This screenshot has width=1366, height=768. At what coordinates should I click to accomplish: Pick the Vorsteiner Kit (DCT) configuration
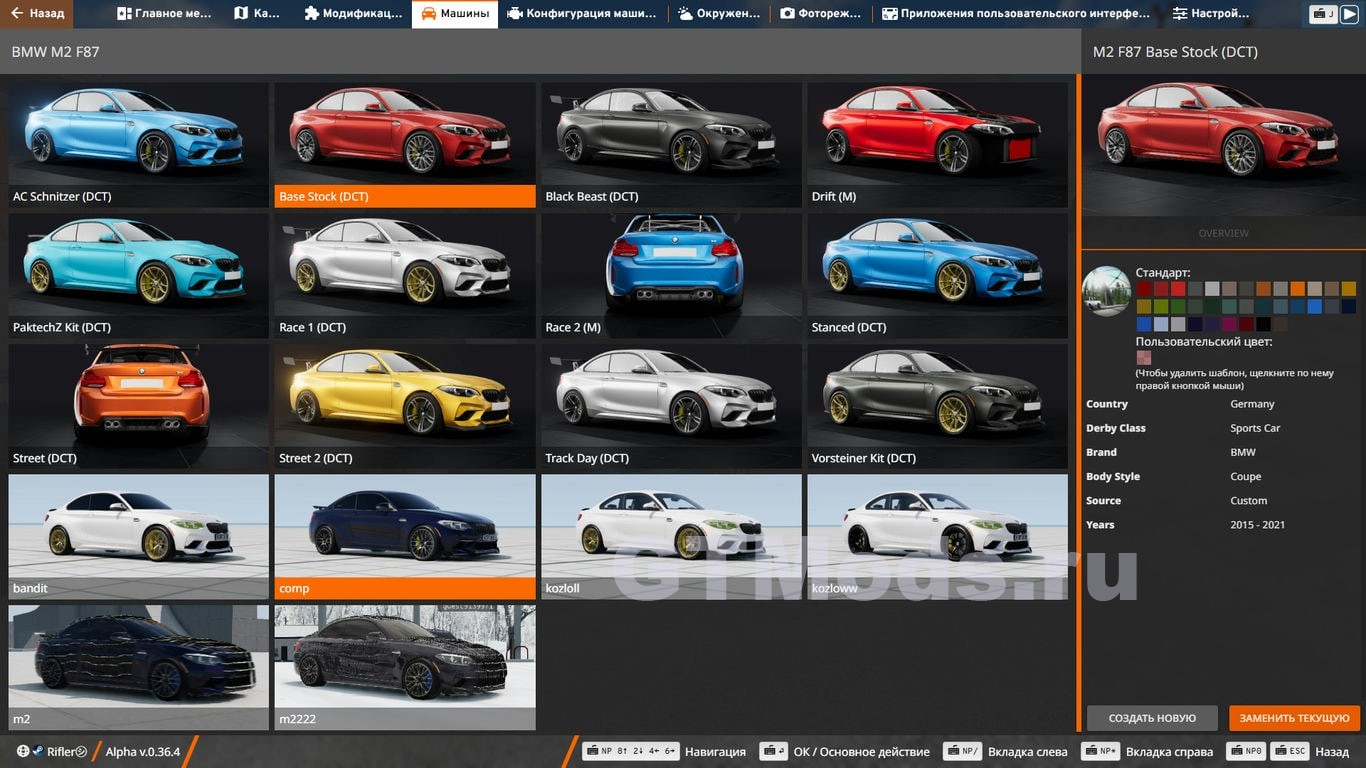coord(938,407)
